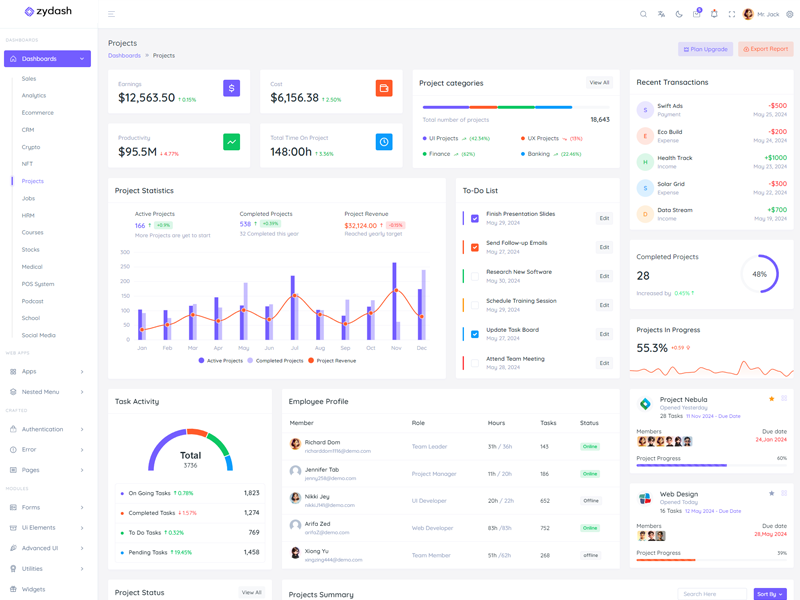Image resolution: width=800 pixels, height=600 pixels.
Task: Click the Export Report button
Action: tap(765, 49)
